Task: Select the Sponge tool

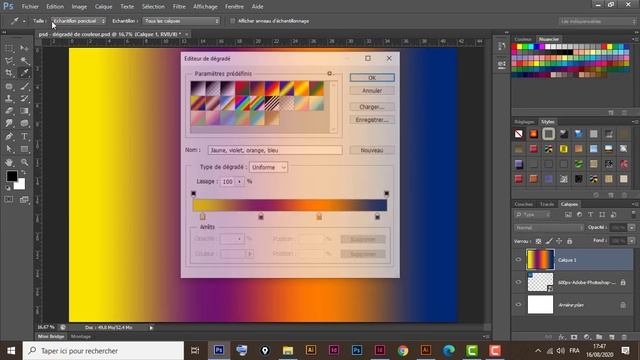Action: coord(24,123)
